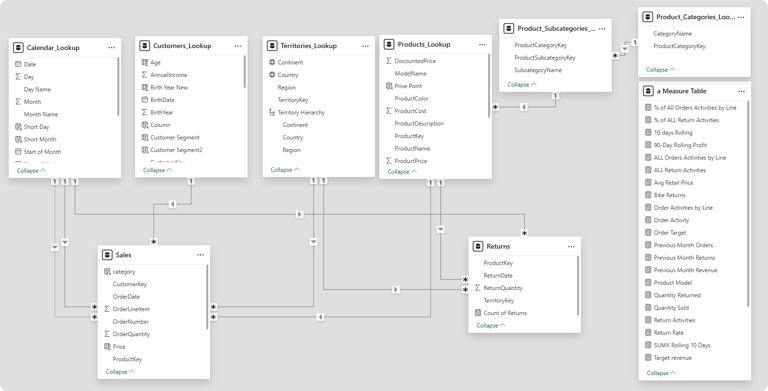Click the Territory Hierarchy icon in Territories_Lookup

click(272, 112)
